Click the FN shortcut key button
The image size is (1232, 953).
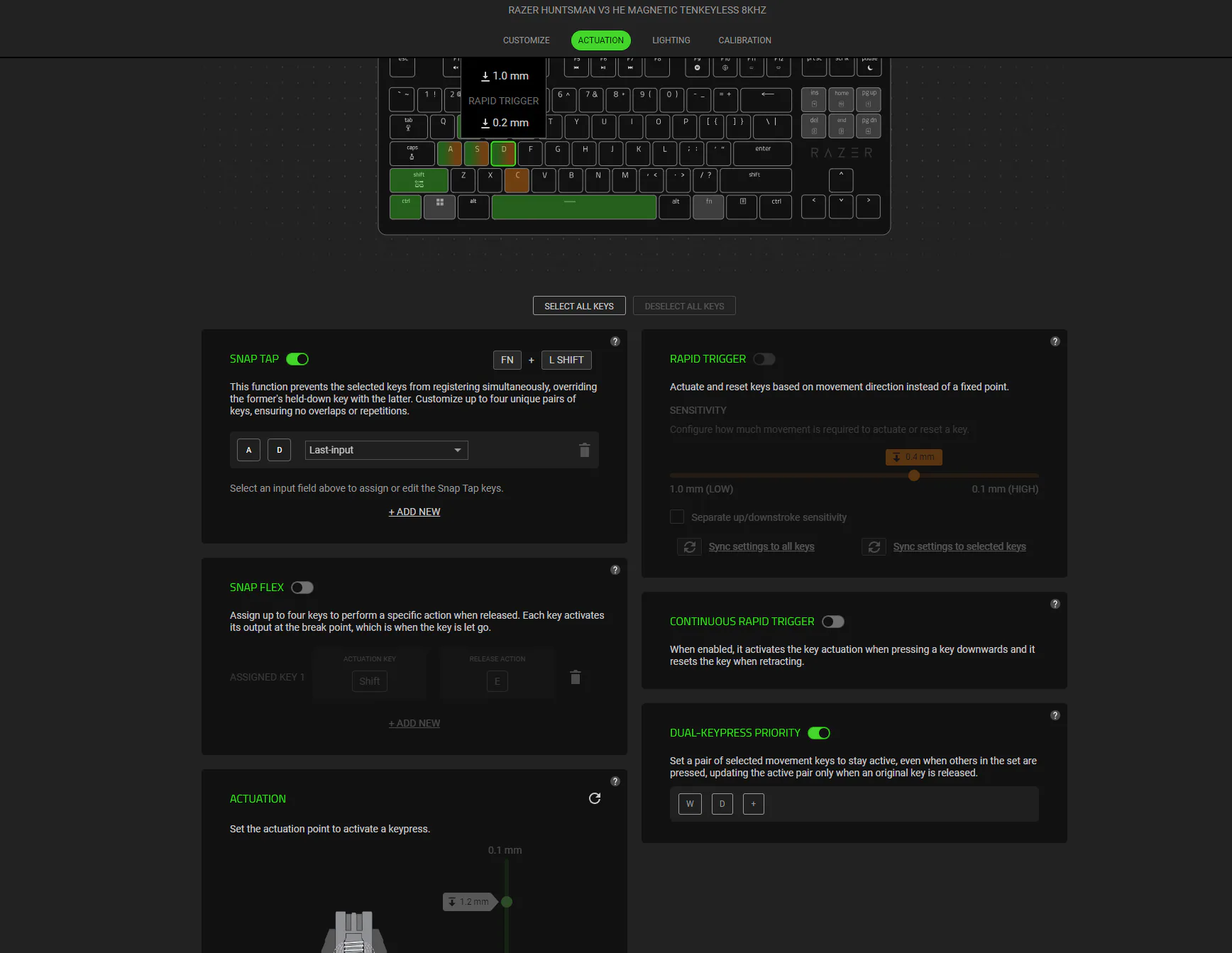pos(507,360)
